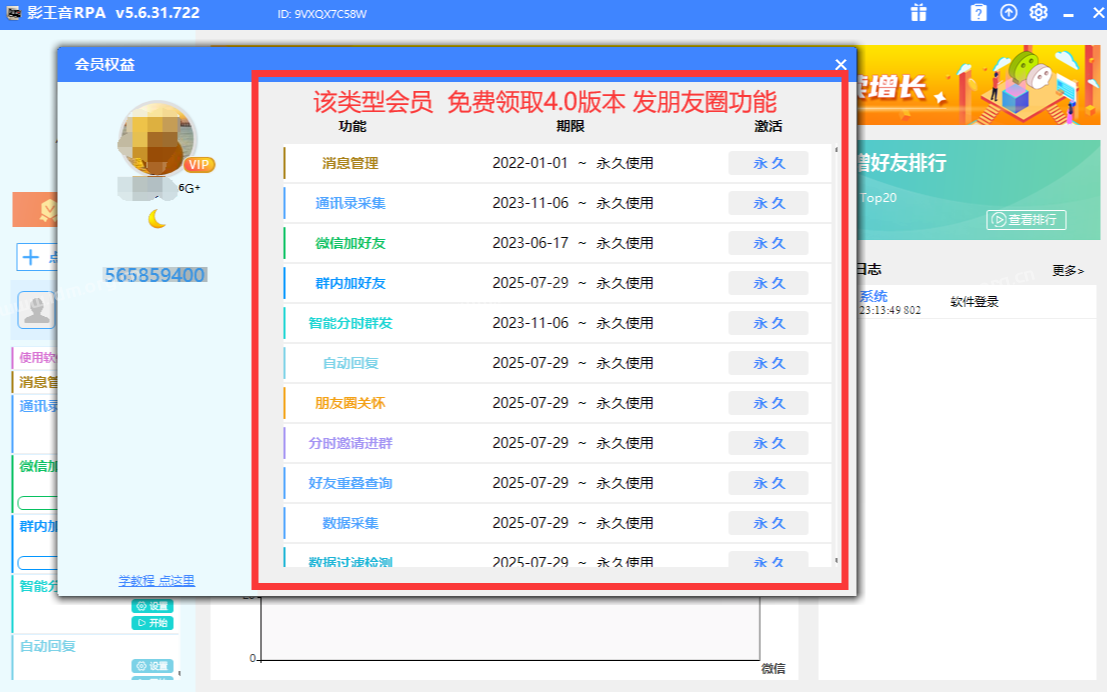
Task: Click 永久 button for 朋友圈关怀 row
Action: point(768,403)
